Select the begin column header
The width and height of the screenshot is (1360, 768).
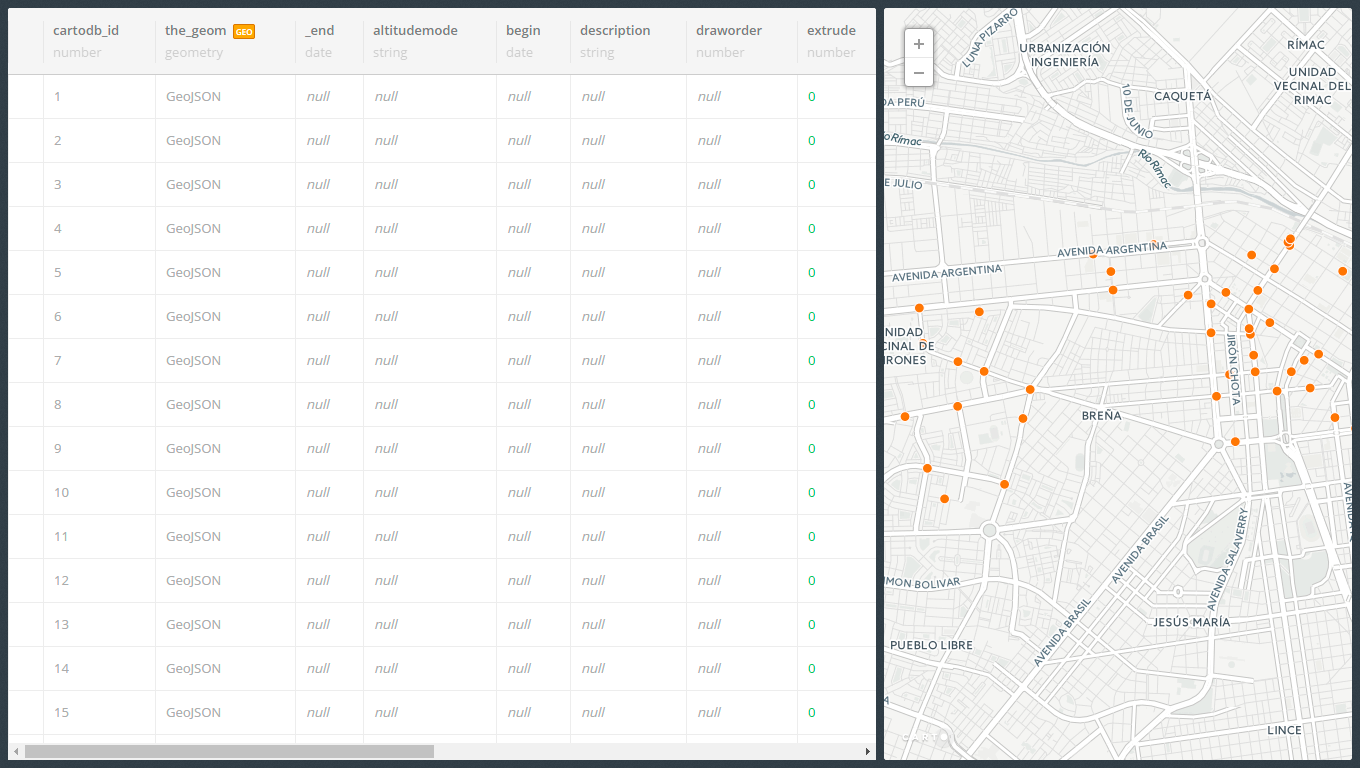[523, 30]
